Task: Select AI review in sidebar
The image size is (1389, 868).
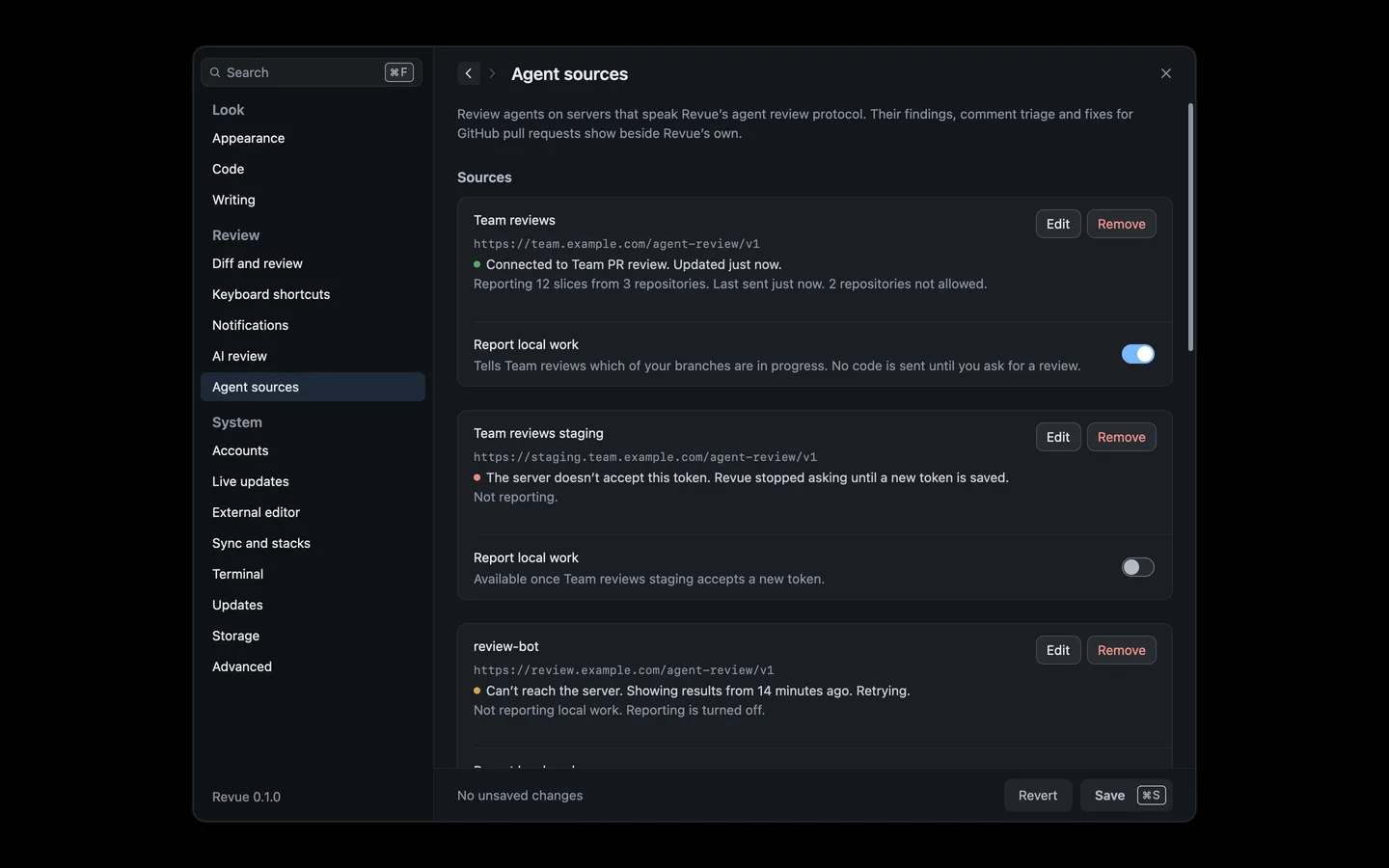Action: pyautogui.click(x=313, y=356)
